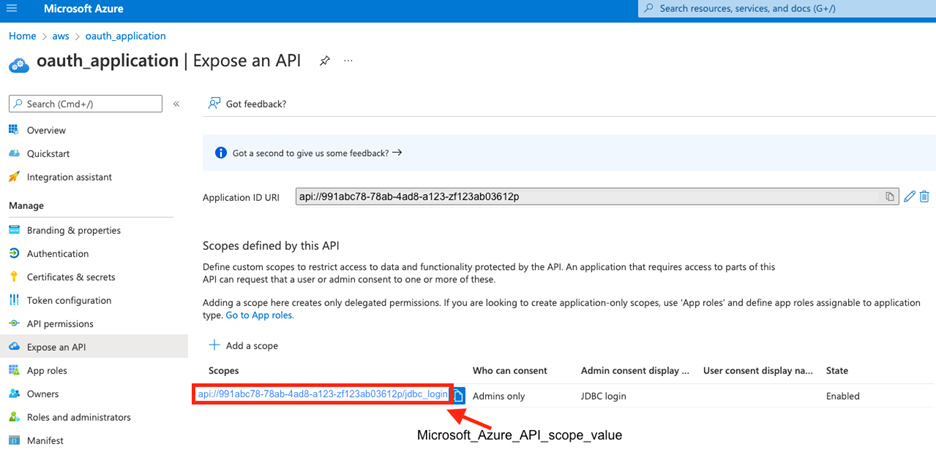
Task: Click the 'Admins only' cell
Action: [499, 396]
